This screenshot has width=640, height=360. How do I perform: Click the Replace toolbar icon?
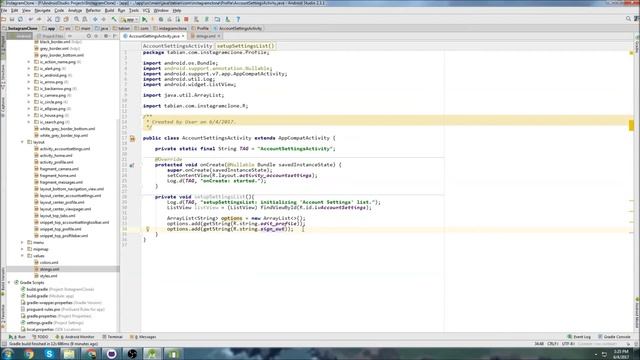pos(85,19)
